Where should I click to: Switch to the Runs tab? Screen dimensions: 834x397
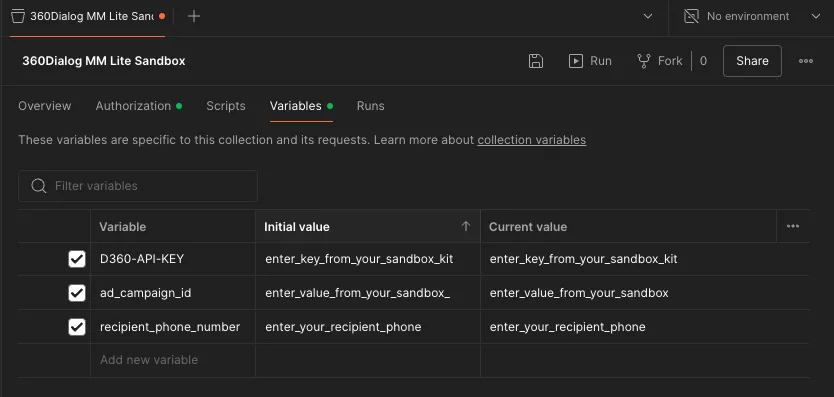[x=371, y=106]
